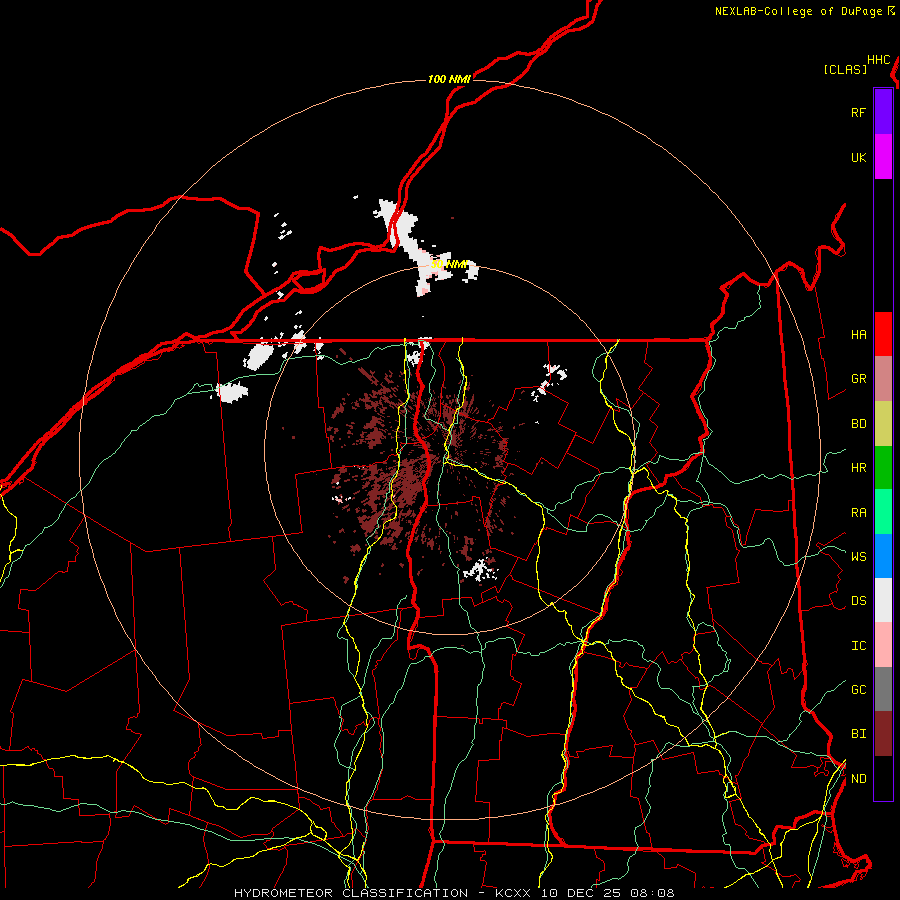Click the NEXLAB-College of DuPage credit text
This screenshot has width=900, height=900.
point(798,11)
